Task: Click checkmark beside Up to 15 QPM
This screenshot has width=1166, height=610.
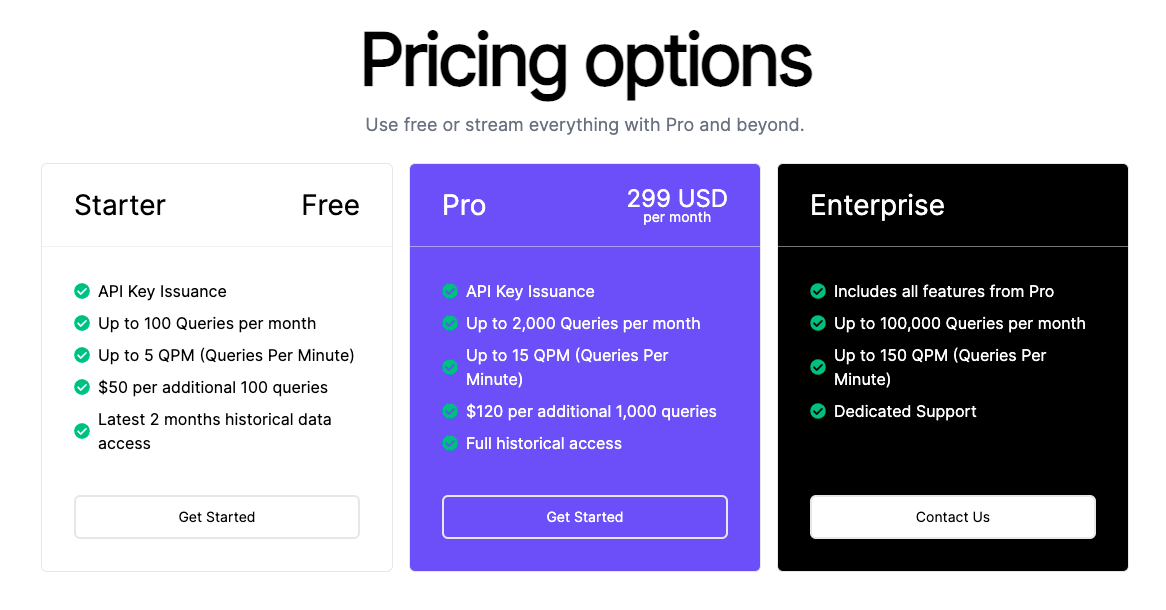Action: pyautogui.click(x=450, y=367)
